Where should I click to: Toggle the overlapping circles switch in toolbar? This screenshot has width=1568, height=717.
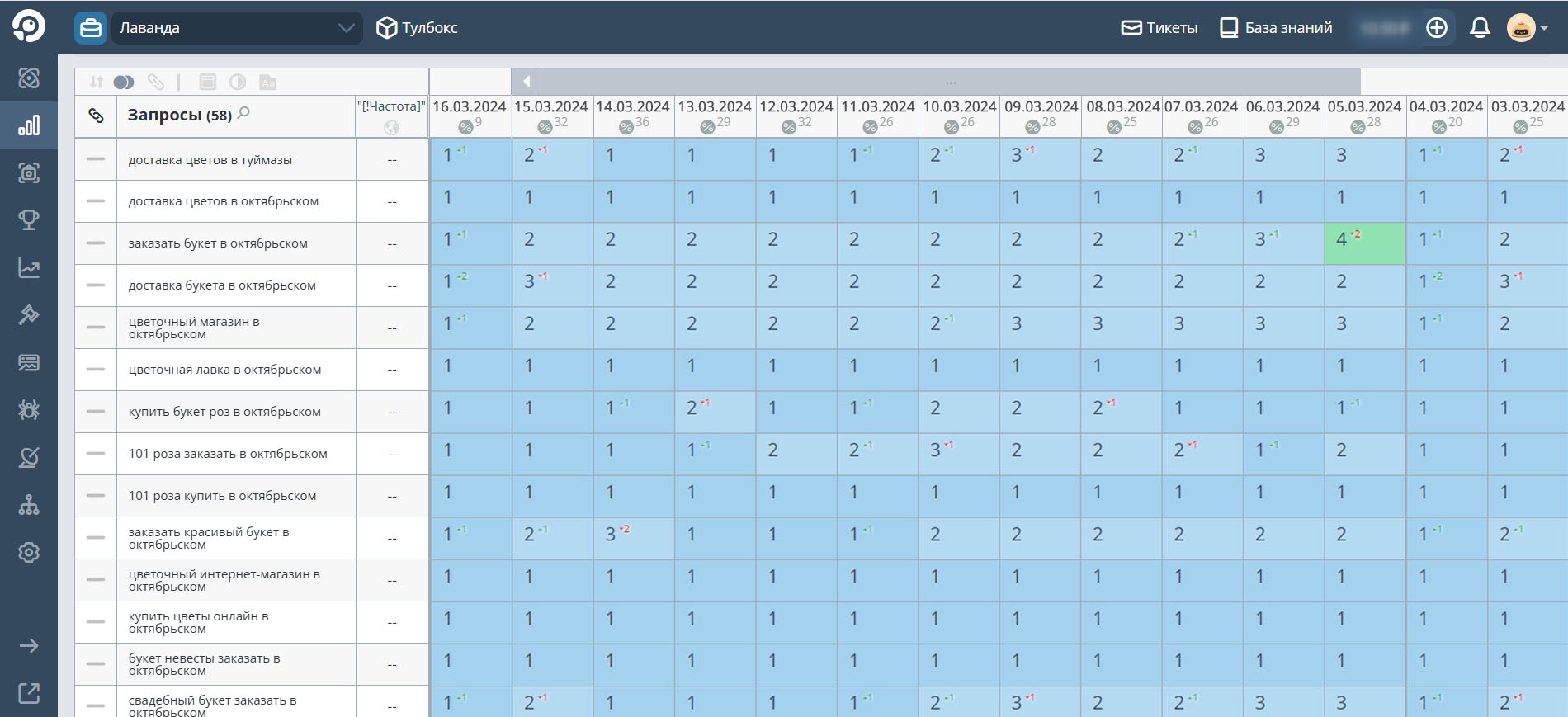(124, 82)
